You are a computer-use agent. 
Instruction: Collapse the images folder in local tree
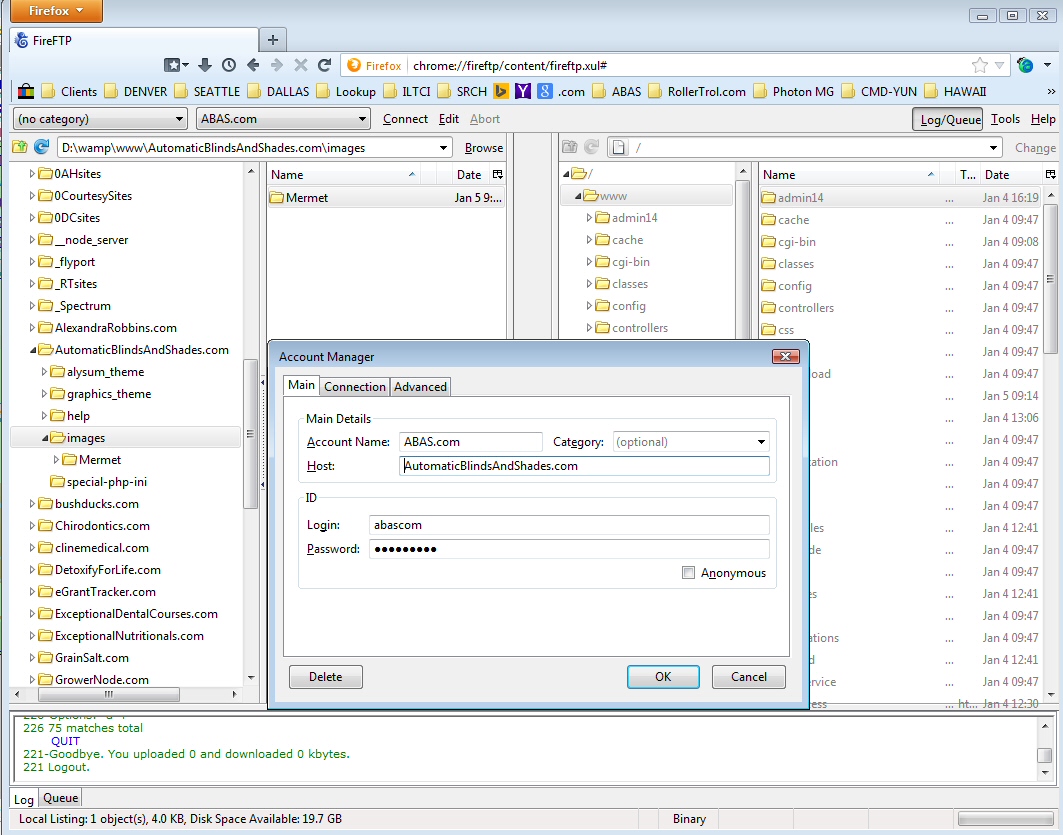45,438
